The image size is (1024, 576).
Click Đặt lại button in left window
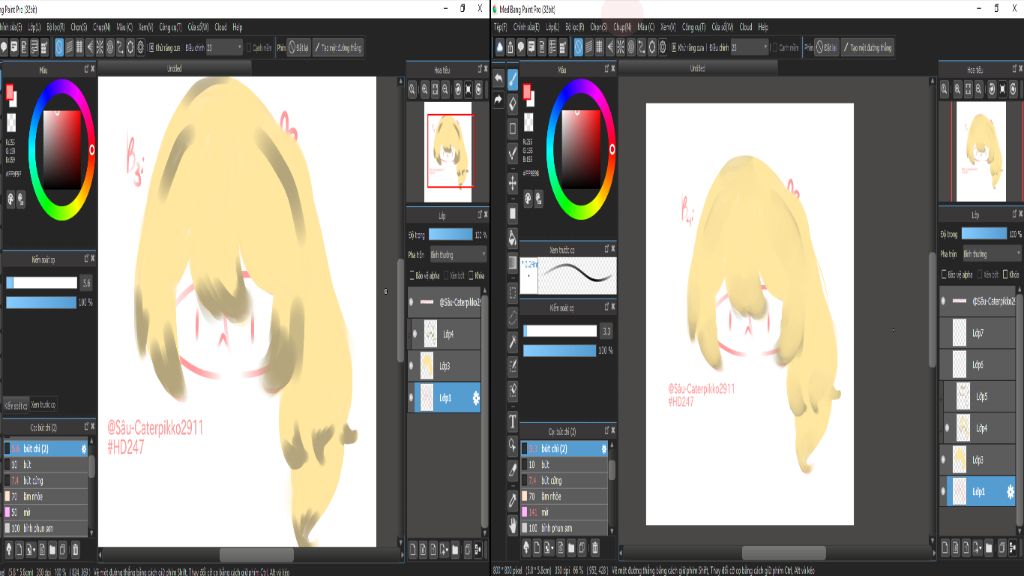(298, 47)
